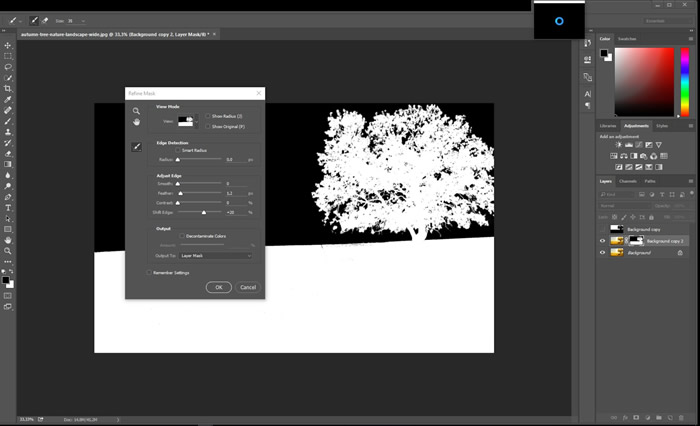This screenshot has height=426, width=700.
Task: Open the layer blend mode dropdown
Action: tap(624, 206)
